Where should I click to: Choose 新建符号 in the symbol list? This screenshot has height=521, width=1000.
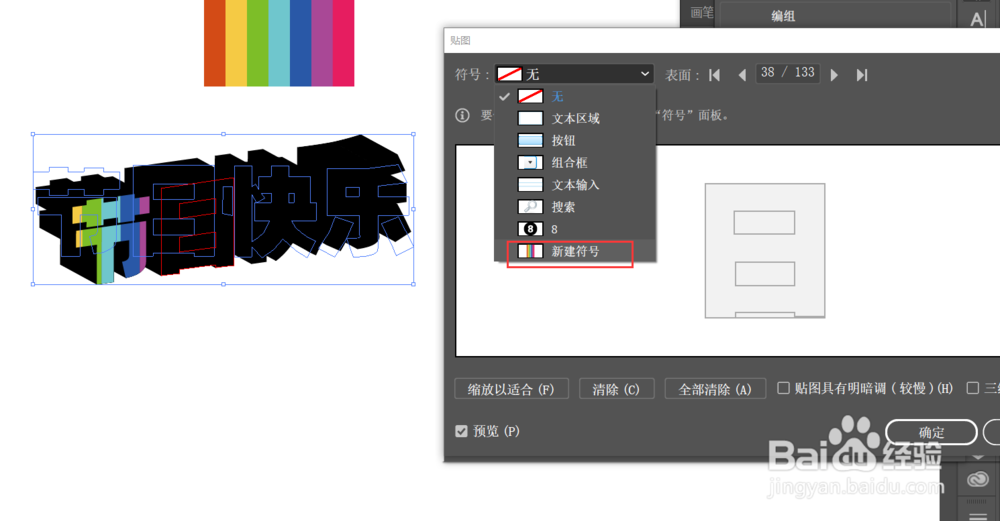575,251
